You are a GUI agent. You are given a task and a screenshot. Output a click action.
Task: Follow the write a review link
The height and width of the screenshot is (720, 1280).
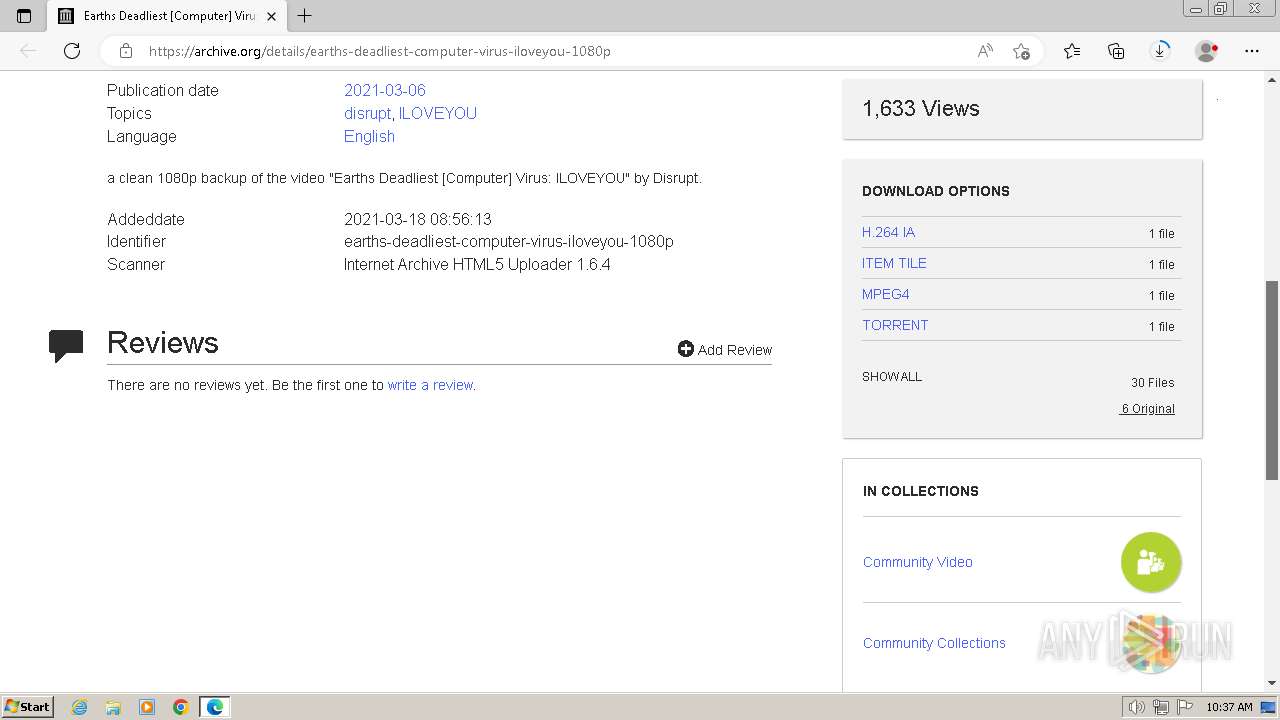pos(430,385)
